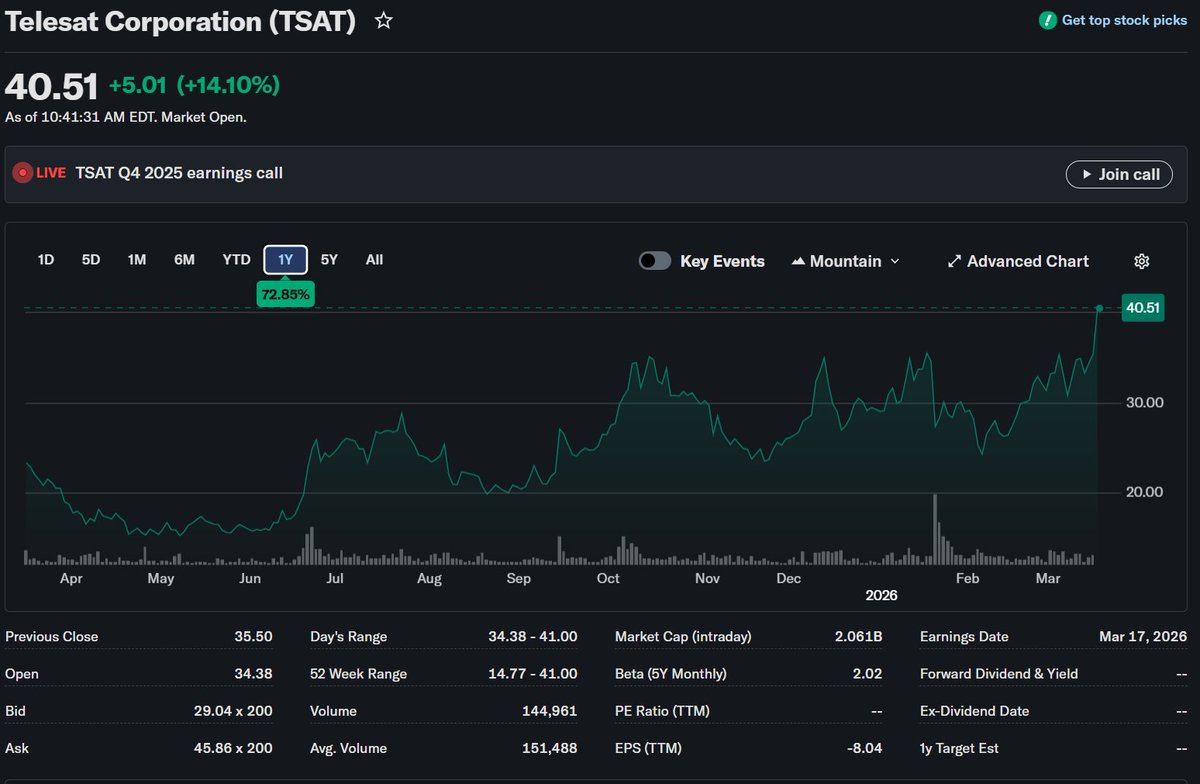Click the Open value 34.38
This screenshot has height=784, width=1200.
point(253,674)
